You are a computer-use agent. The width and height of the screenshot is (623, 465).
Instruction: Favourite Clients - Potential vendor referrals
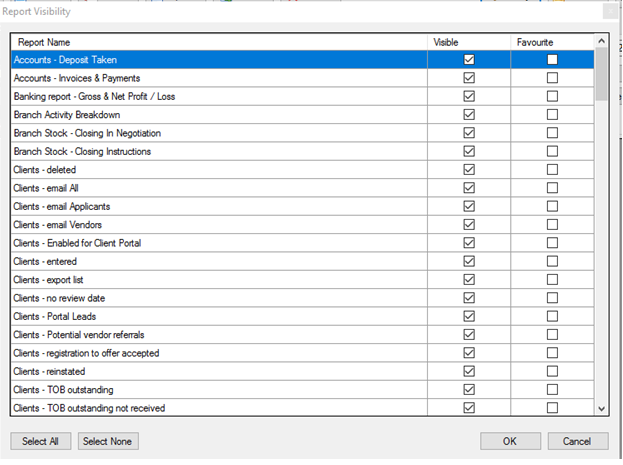pos(552,334)
